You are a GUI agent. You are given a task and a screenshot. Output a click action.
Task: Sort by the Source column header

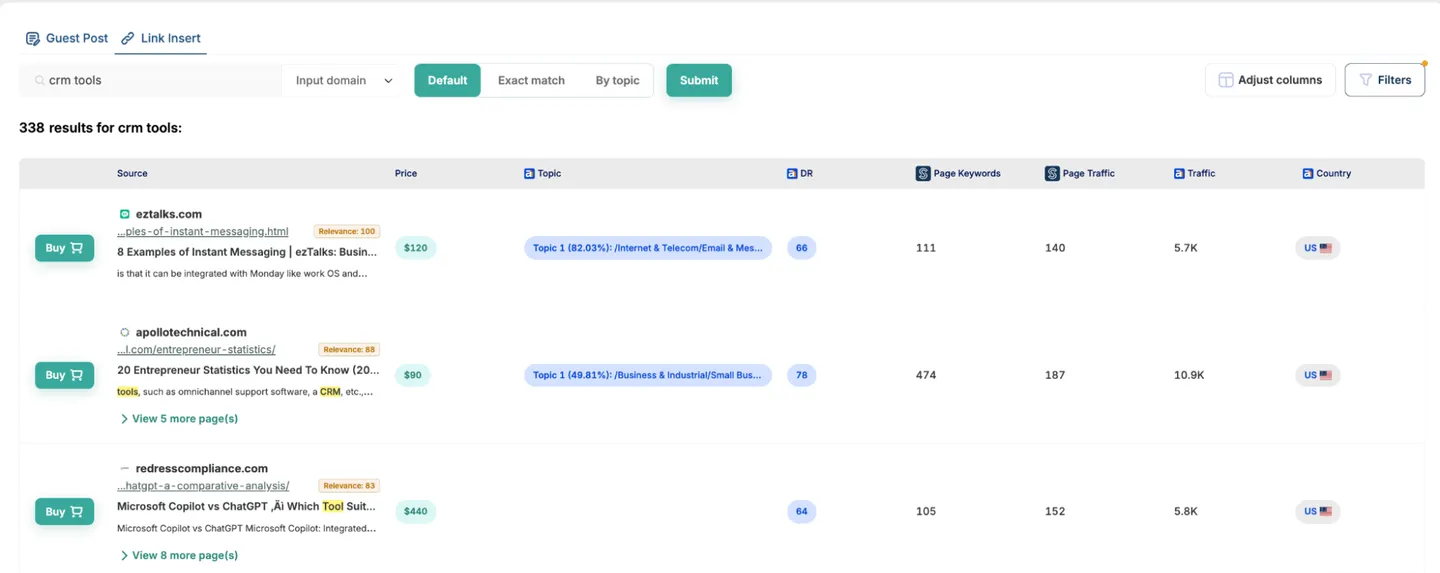[132, 173]
